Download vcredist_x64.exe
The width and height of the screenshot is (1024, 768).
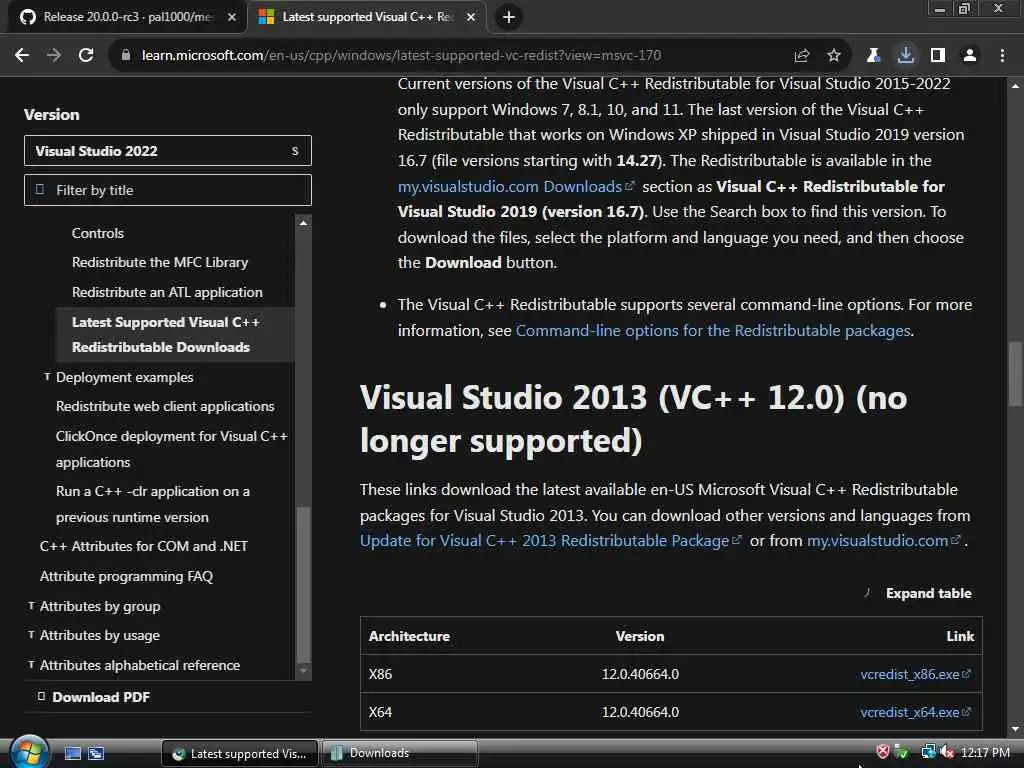pos(916,712)
